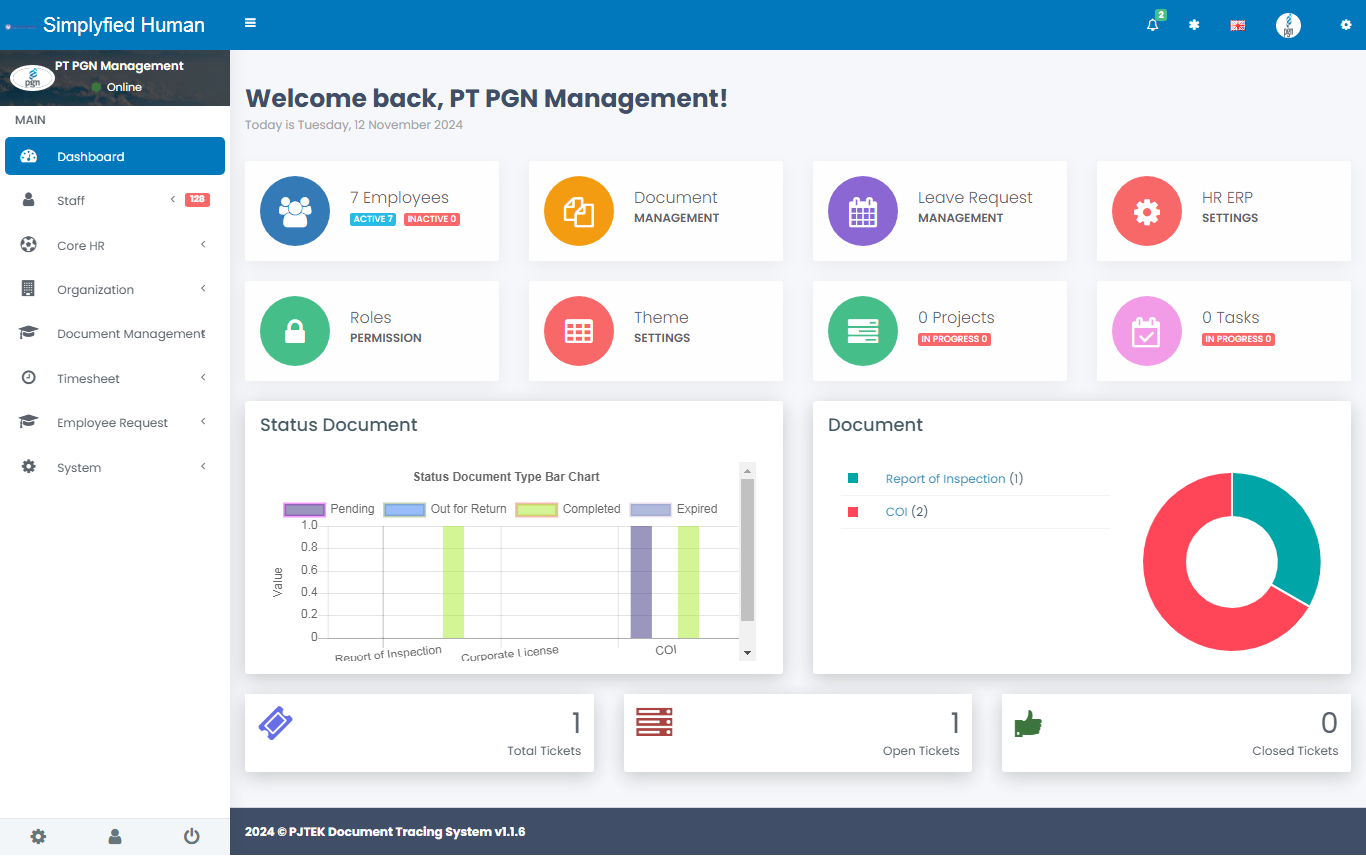Image resolution: width=1366 pixels, height=856 pixels.
Task: Click the purple Leave Request calendar icon
Action: pos(863,211)
